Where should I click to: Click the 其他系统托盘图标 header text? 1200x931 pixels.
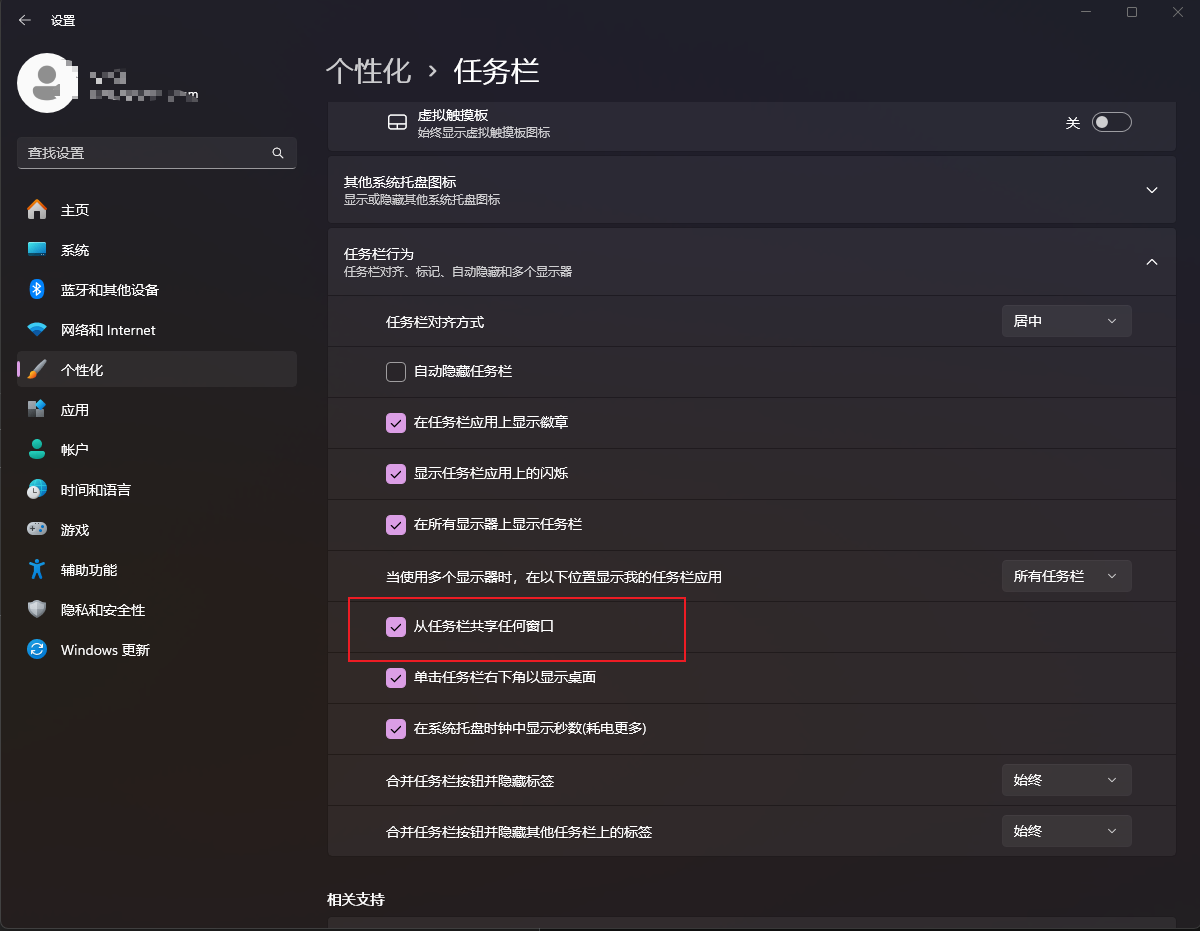400,182
